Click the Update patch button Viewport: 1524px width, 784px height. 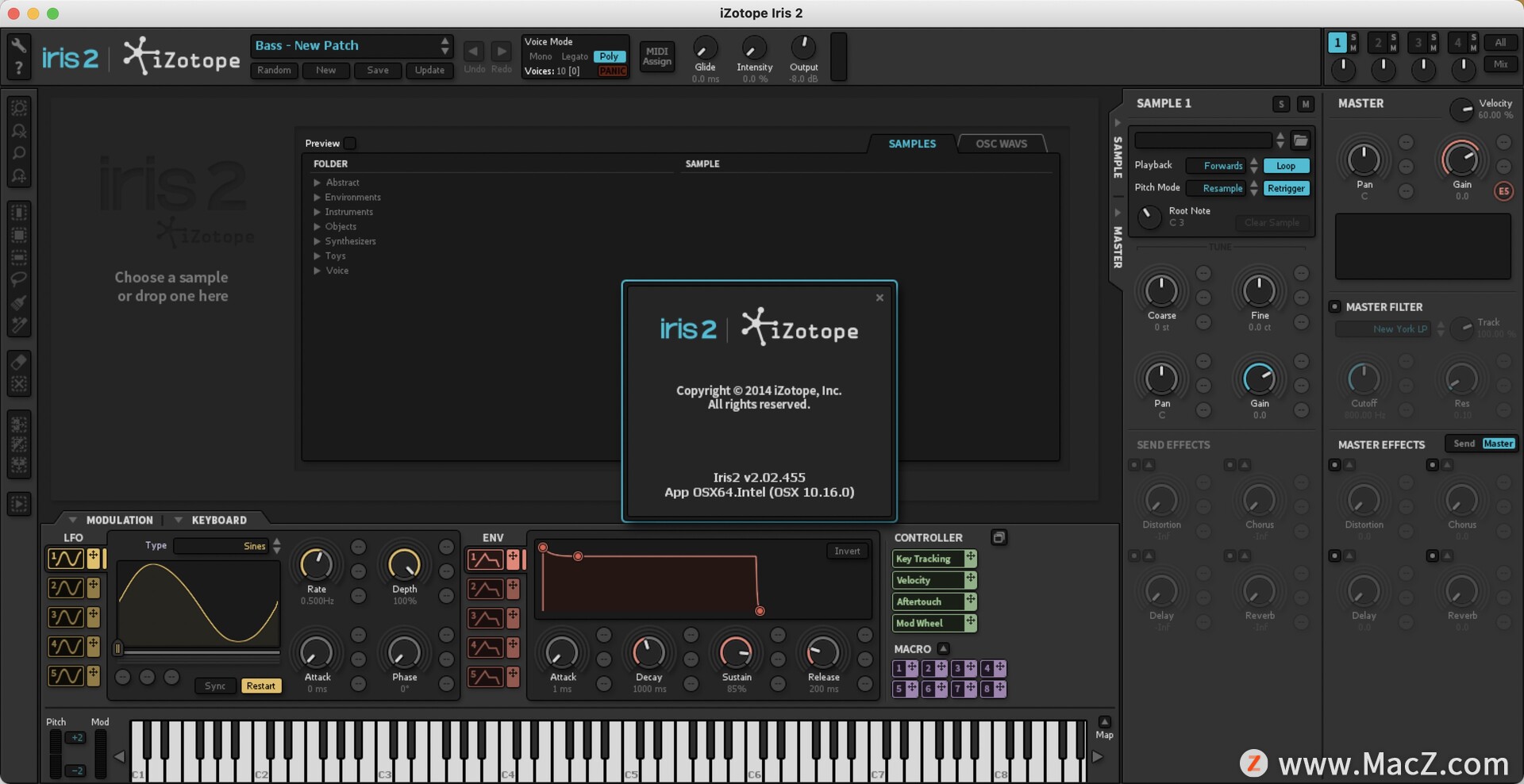(x=429, y=70)
